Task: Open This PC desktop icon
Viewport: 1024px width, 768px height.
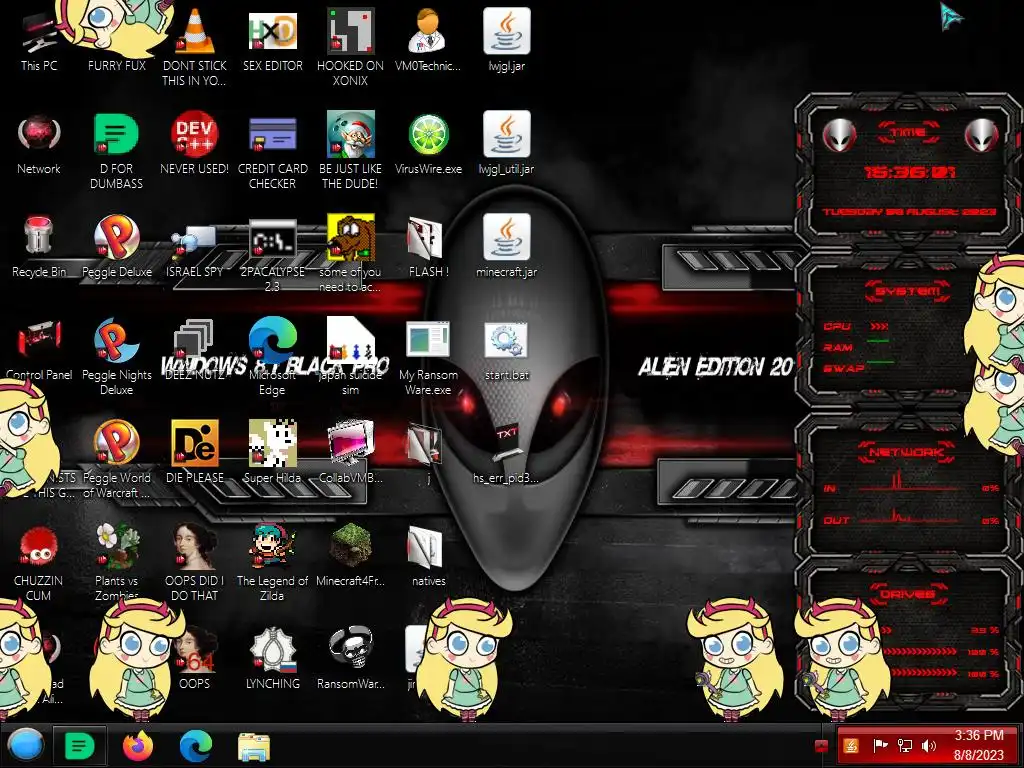Action: coord(39,33)
